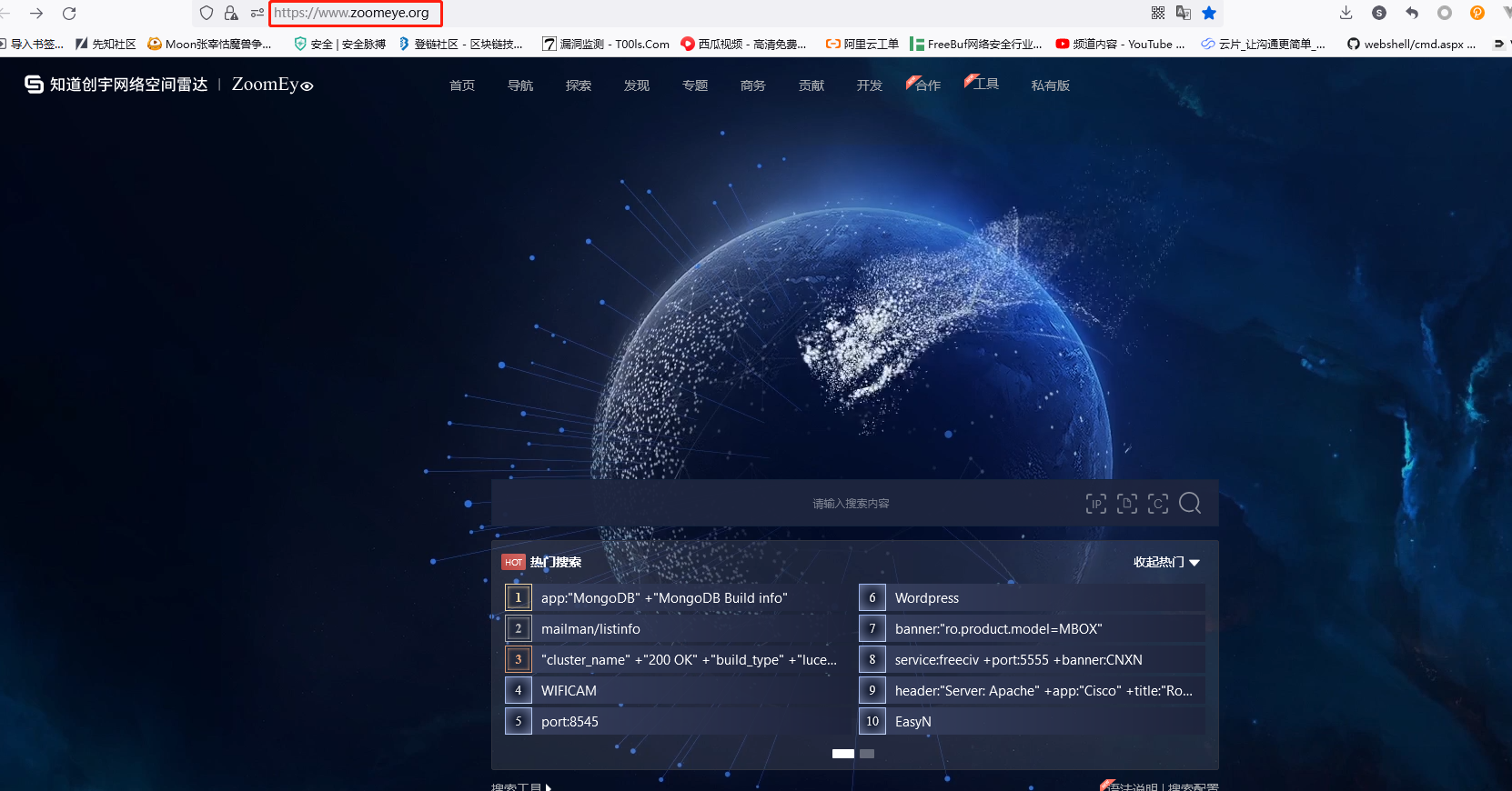The width and height of the screenshot is (1512, 791).
Task: Switch to second page of hot searches
Action: pyautogui.click(x=867, y=754)
